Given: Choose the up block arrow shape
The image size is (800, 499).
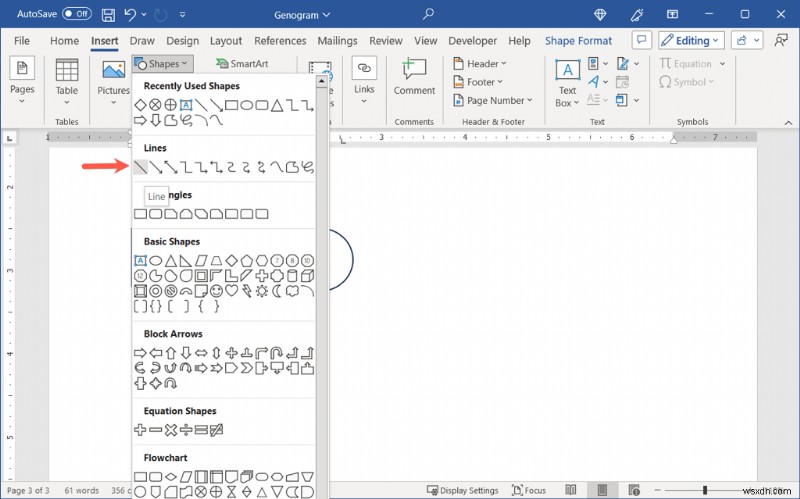Looking at the screenshot, I should tap(171, 353).
